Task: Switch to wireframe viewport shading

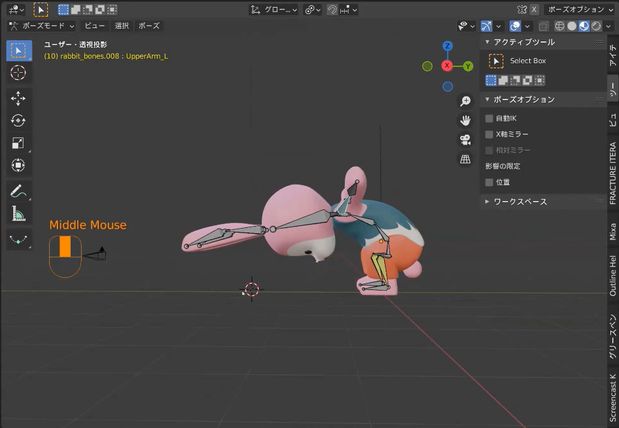Action: point(559,26)
